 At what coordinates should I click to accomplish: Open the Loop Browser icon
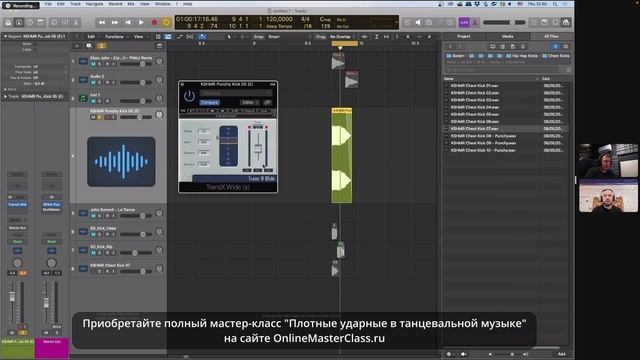click(x=555, y=22)
